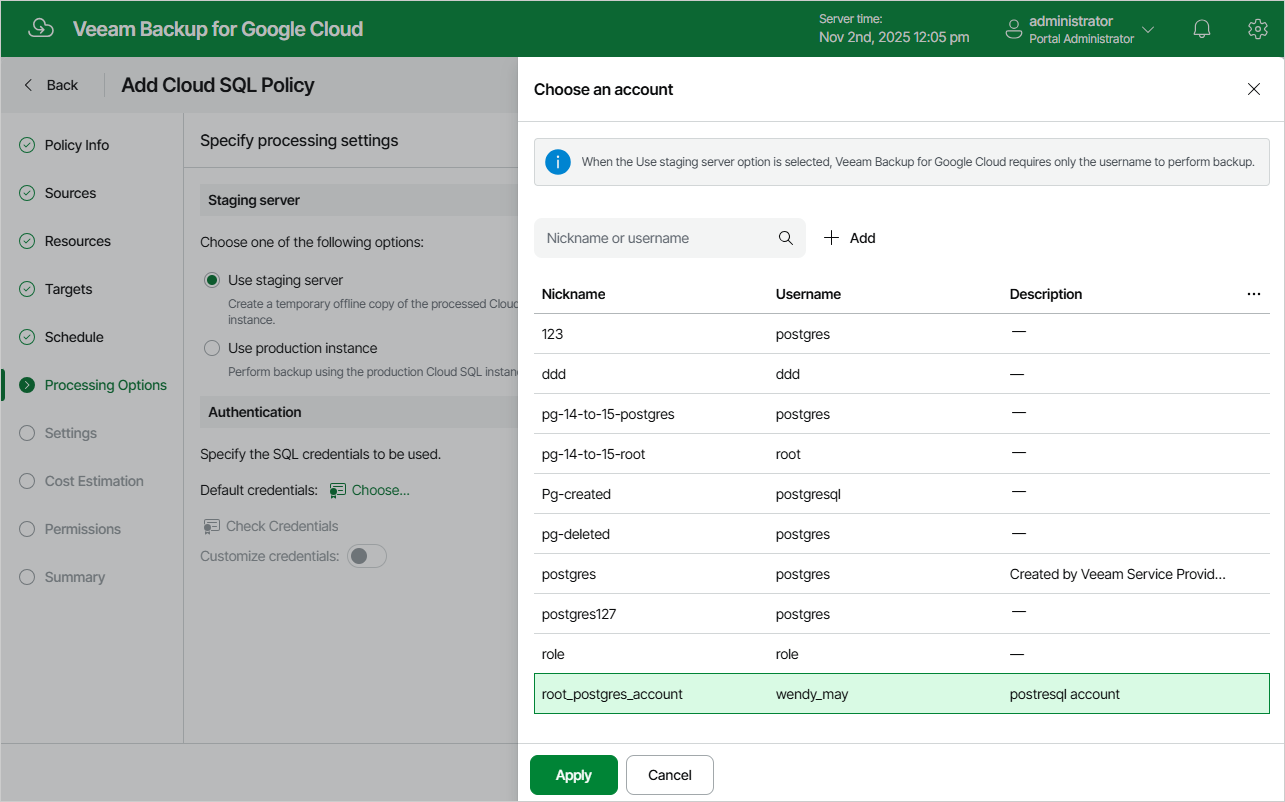Click the Choose... credentials link
This screenshot has width=1285, height=802.
pyautogui.click(x=381, y=490)
